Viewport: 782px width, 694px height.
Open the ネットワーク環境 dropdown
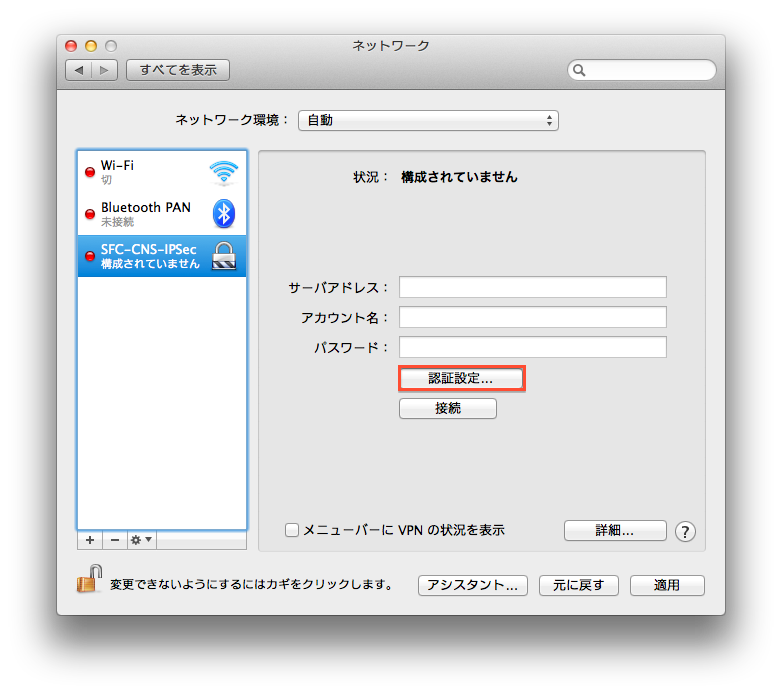point(427,120)
